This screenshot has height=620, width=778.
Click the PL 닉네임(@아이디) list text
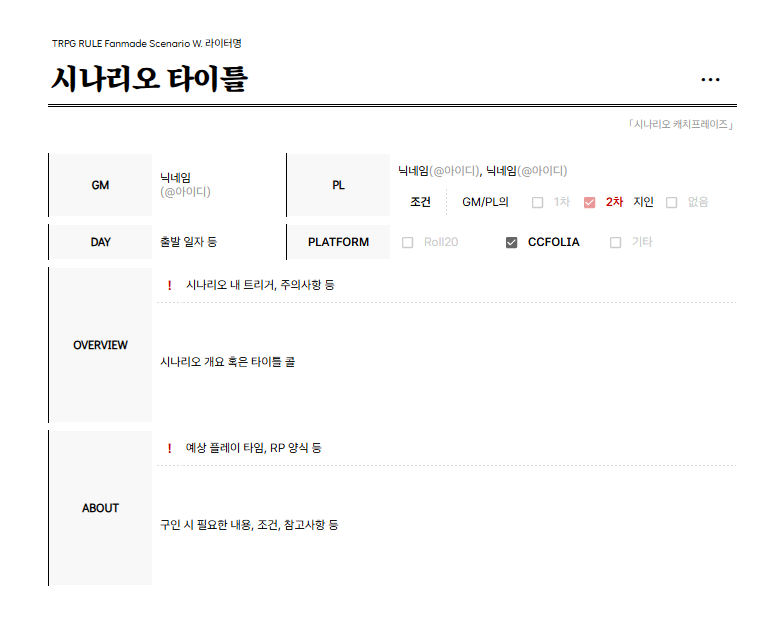pyautogui.click(x=483, y=171)
